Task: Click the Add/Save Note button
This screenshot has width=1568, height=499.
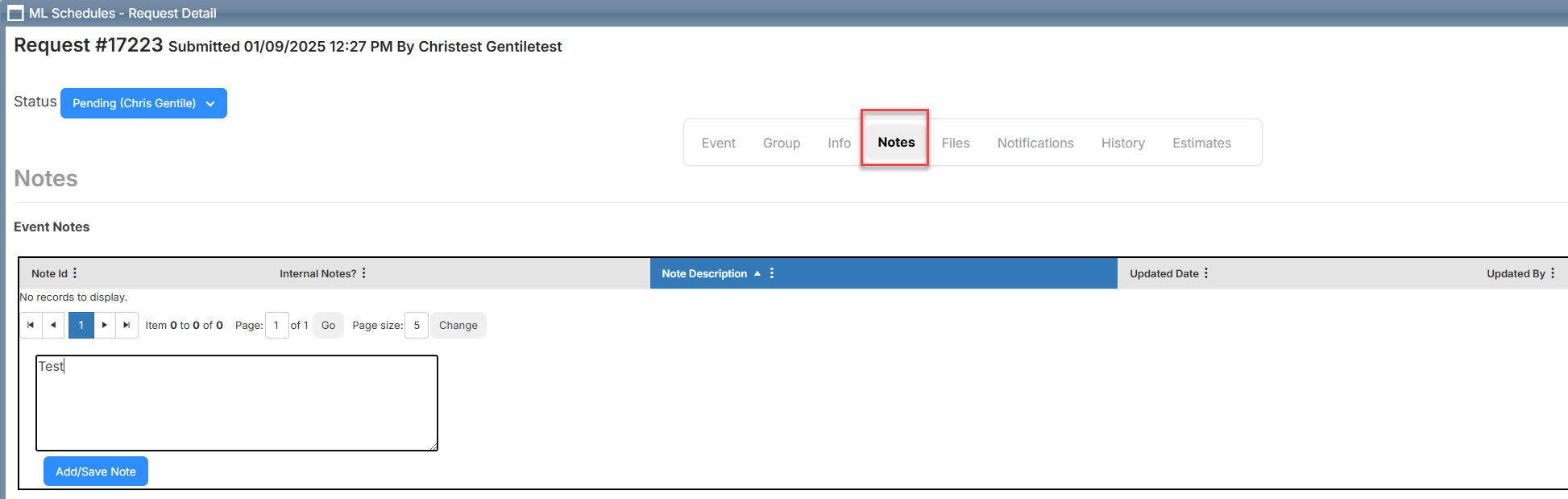Action: [96, 472]
